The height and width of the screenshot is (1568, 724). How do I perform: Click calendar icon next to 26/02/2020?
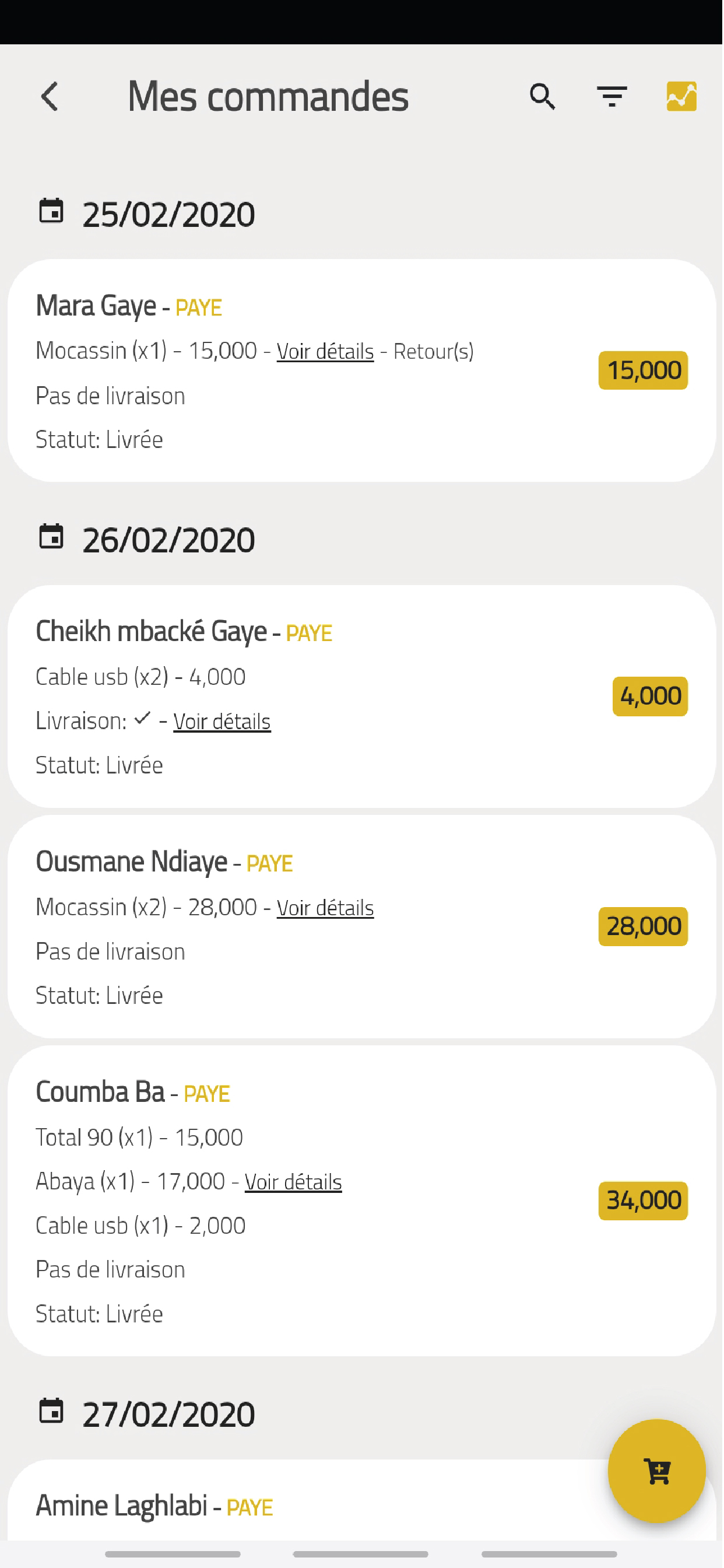click(x=51, y=537)
